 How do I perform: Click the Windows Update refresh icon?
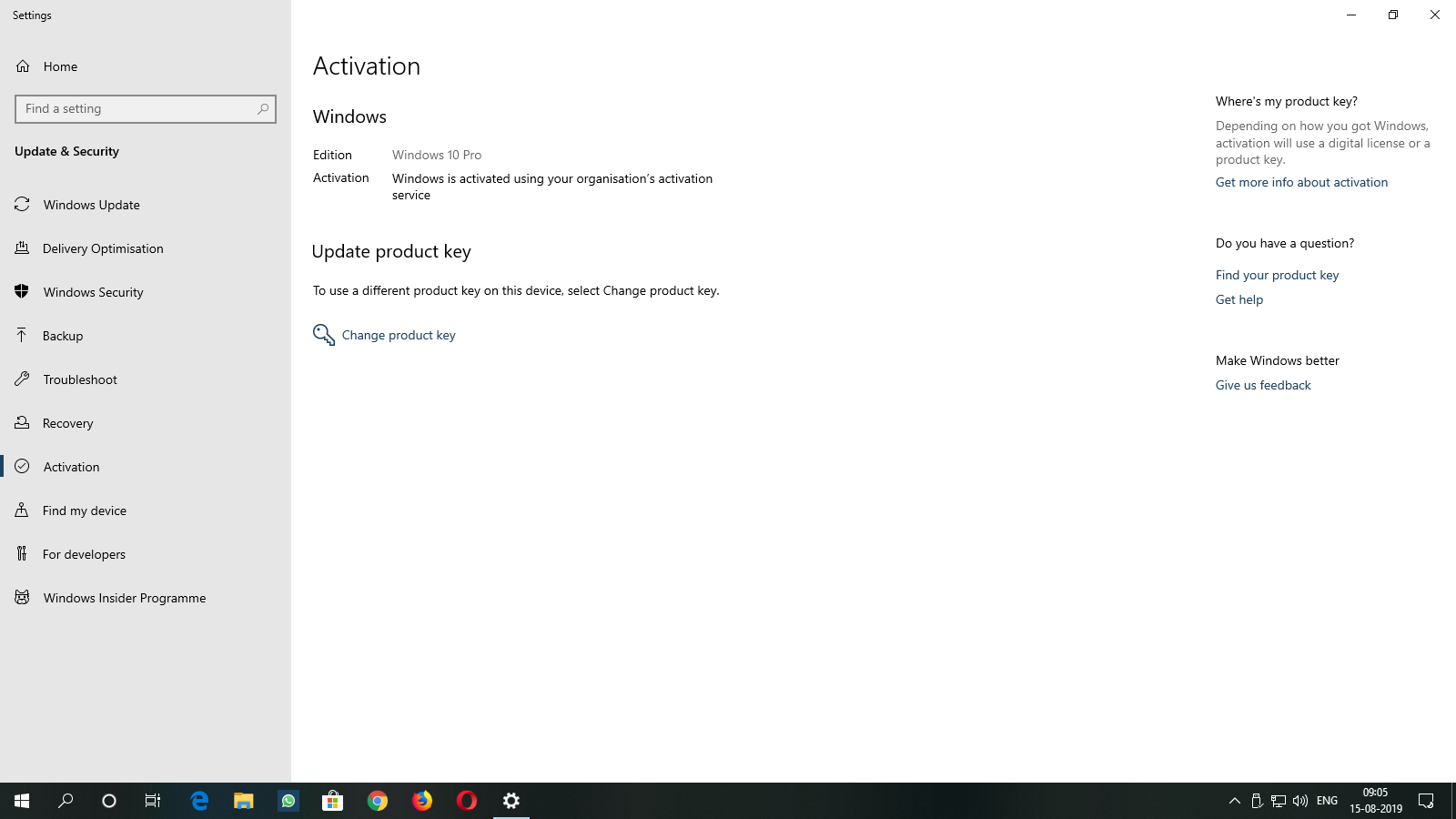click(x=22, y=204)
